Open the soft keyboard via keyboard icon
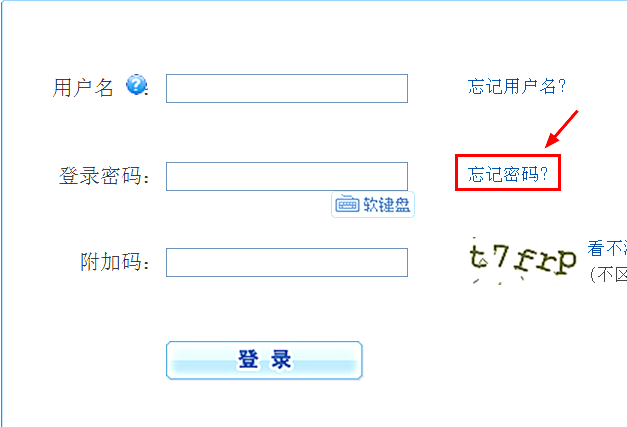The height and width of the screenshot is (427, 627). click(347, 205)
